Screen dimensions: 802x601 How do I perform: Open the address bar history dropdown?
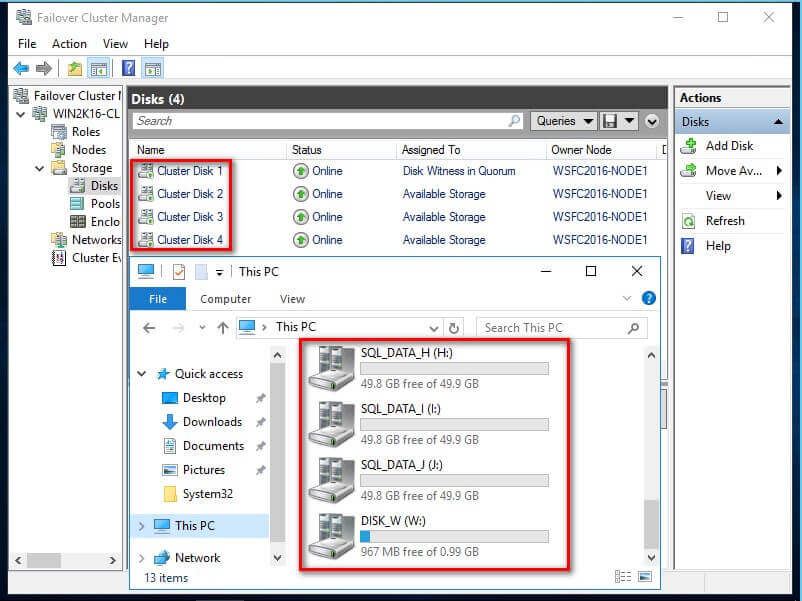(x=434, y=328)
